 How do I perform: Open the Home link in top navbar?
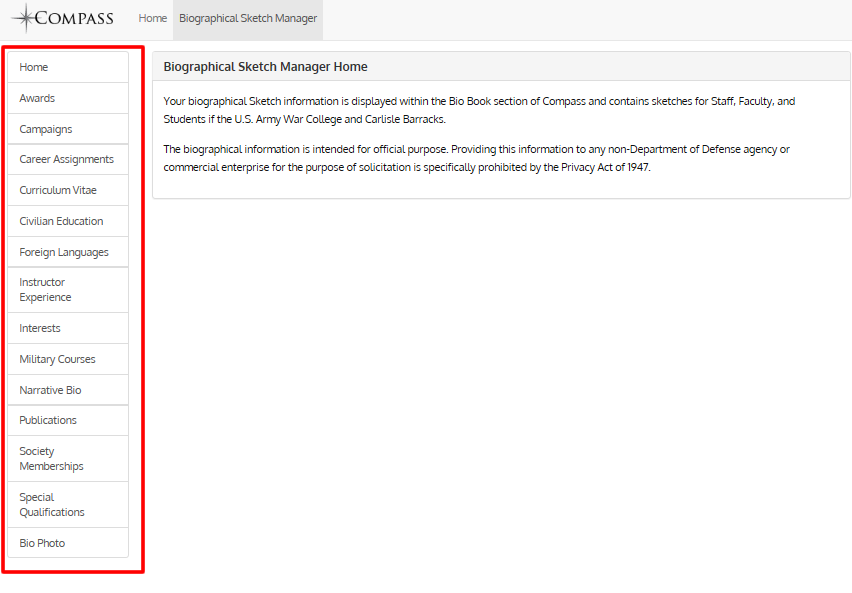[x=153, y=18]
